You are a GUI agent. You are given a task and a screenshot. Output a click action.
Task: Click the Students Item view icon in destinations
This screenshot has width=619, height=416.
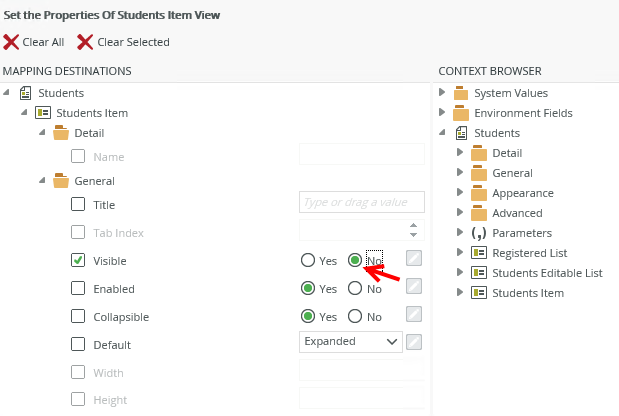pos(43,113)
